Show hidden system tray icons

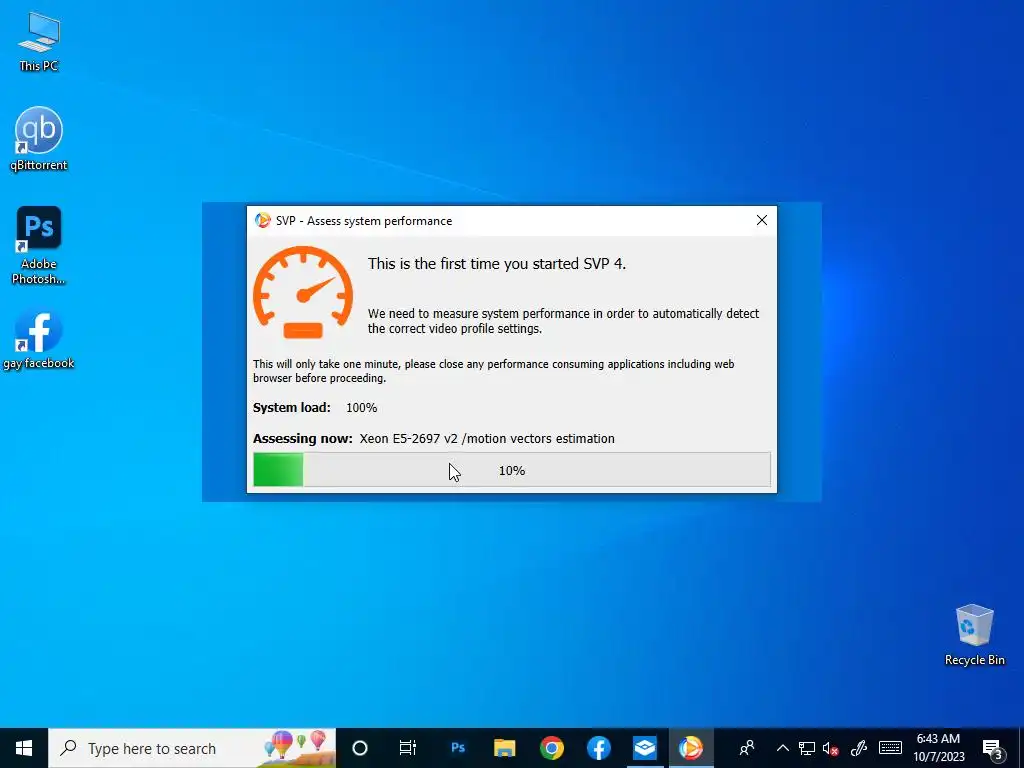coord(782,748)
